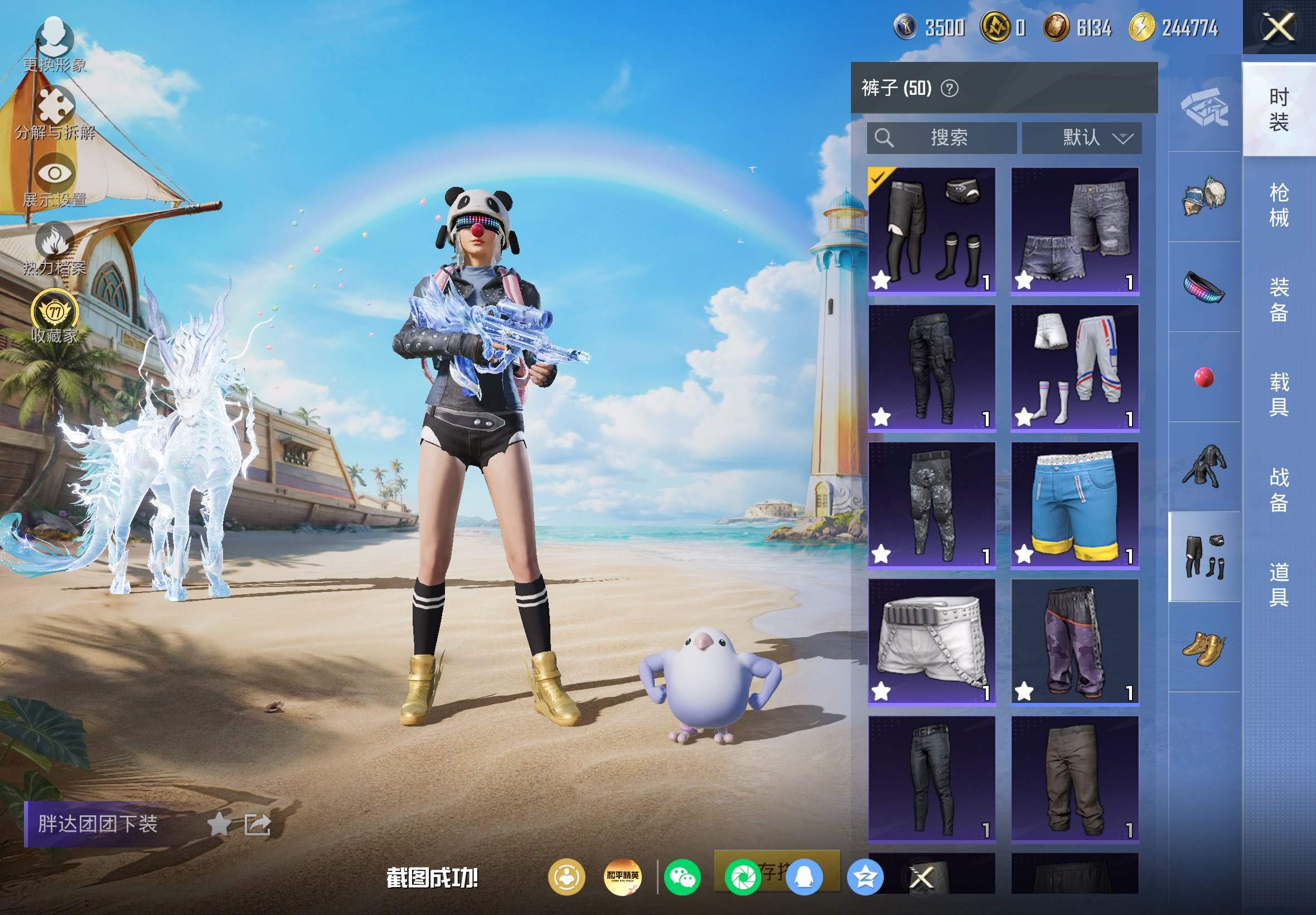Viewport: 1316px width, 915px height.
Task: Open share arrow next to outfit name
Action: pos(257,825)
